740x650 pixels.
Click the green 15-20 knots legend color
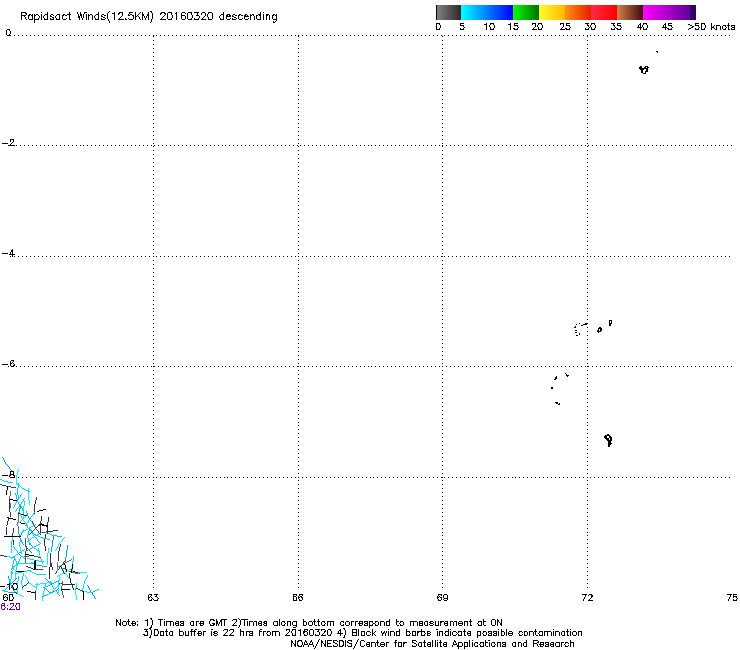tap(526, 12)
